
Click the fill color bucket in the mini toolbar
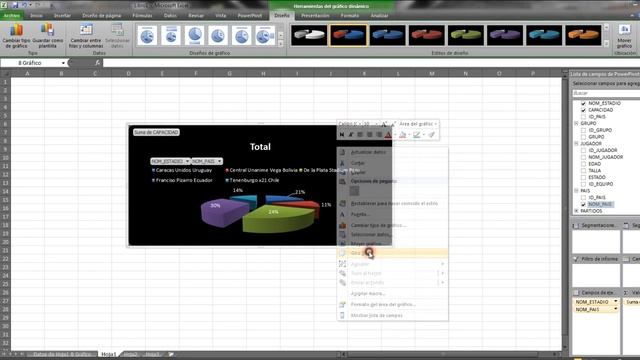point(402,134)
